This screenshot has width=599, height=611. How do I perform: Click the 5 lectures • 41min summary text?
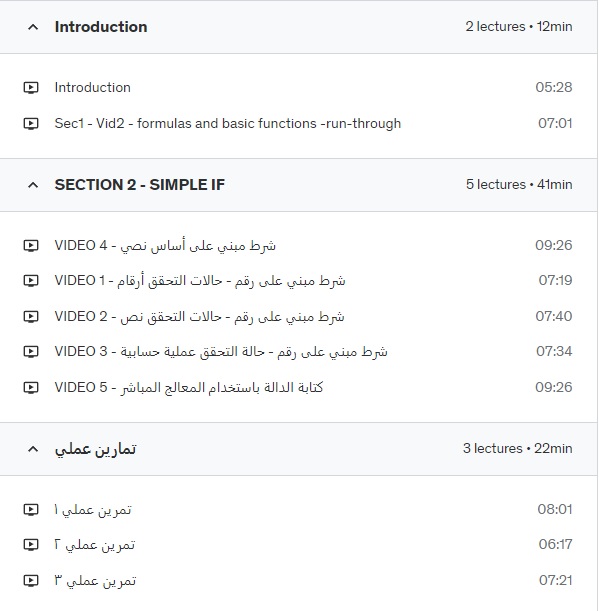pyautogui.click(x=519, y=184)
